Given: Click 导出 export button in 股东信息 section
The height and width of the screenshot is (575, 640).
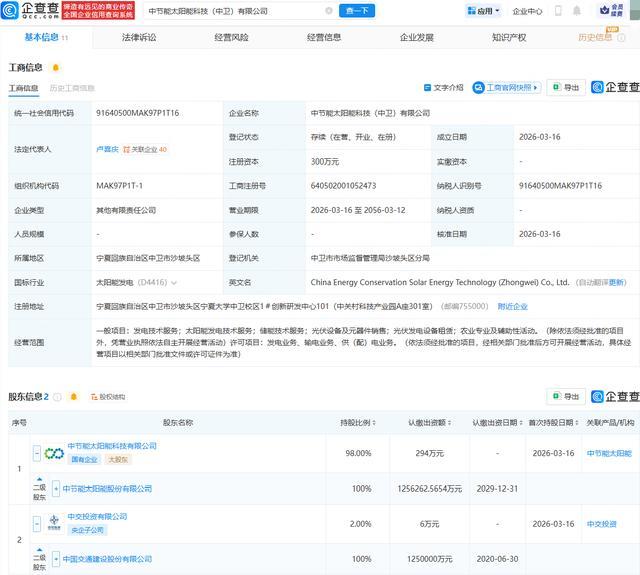Looking at the screenshot, I should click(x=566, y=397).
